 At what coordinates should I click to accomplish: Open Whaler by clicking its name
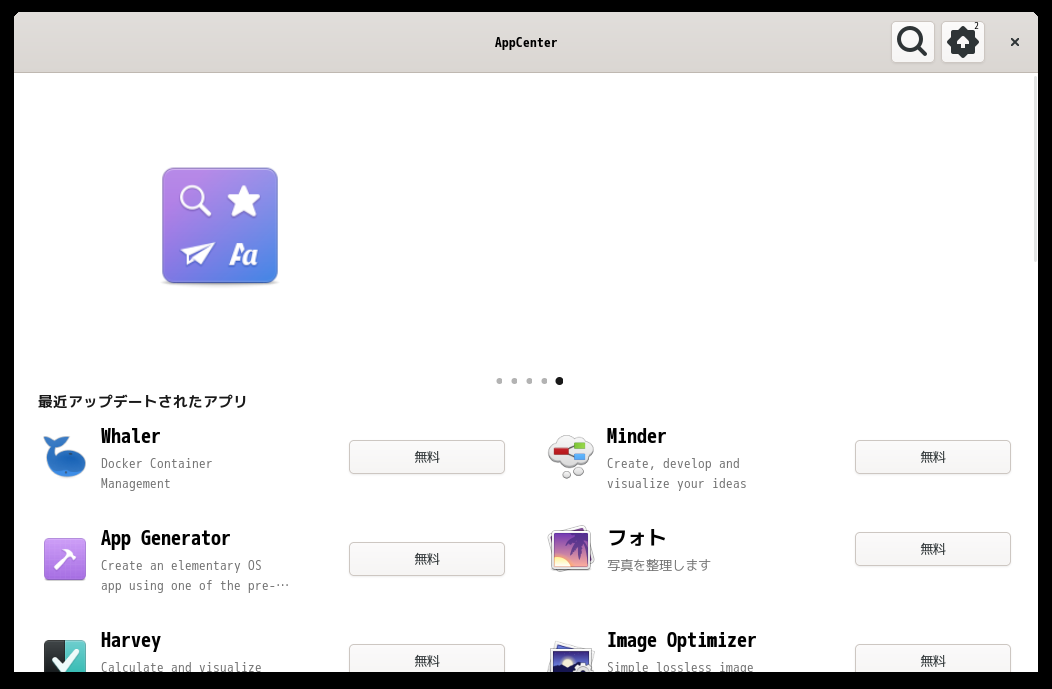pos(130,436)
